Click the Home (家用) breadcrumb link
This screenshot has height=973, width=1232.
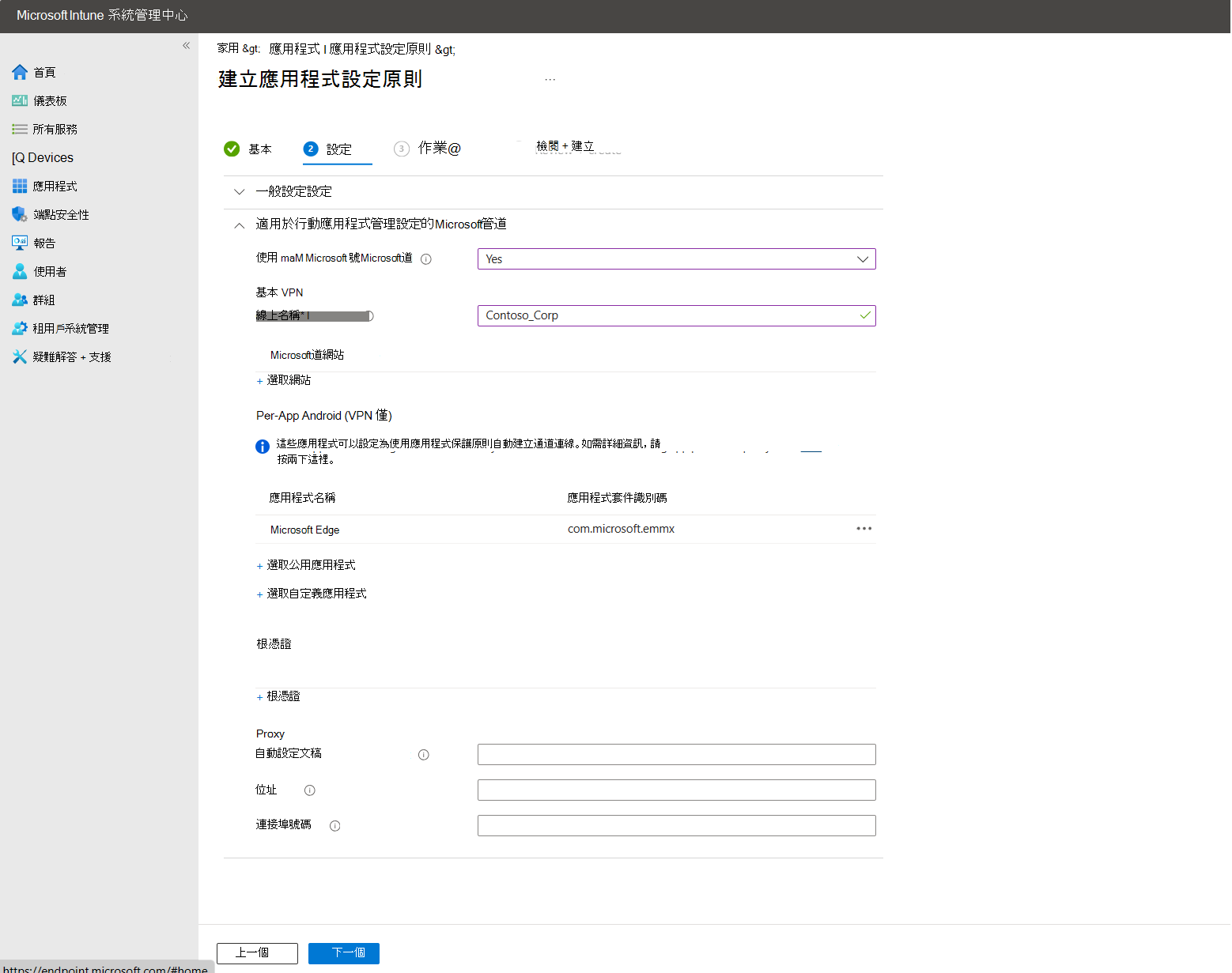(x=229, y=48)
